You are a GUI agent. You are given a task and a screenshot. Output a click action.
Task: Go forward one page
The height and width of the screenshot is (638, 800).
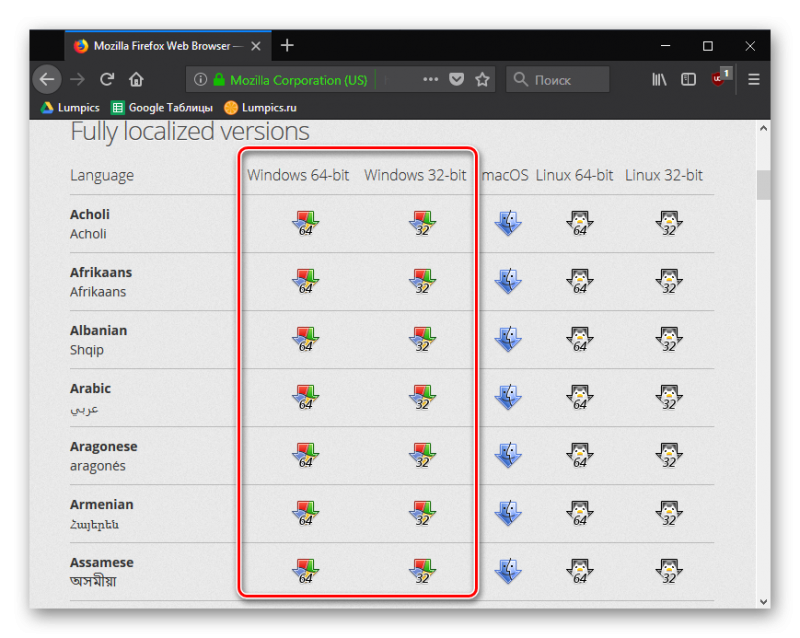pyautogui.click(x=78, y=80)
